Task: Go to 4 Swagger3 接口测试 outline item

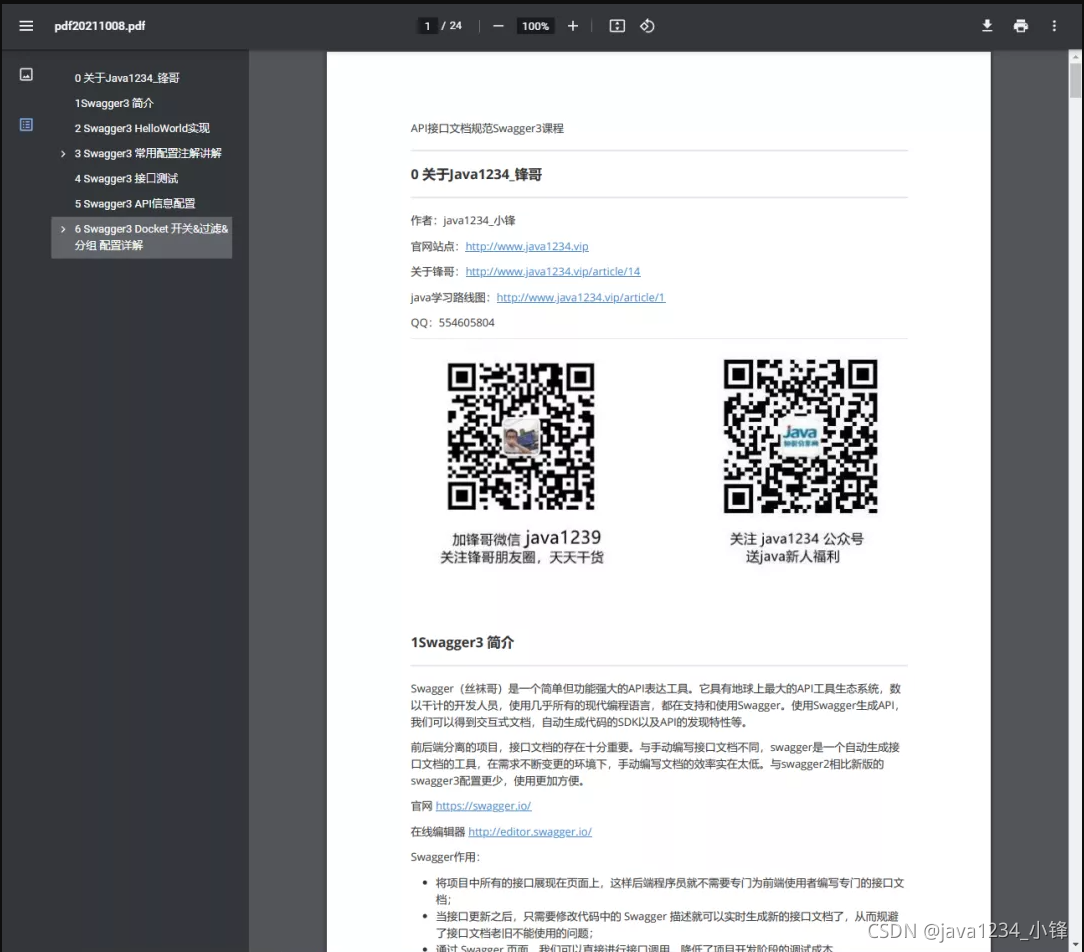Action: (127, 178)
